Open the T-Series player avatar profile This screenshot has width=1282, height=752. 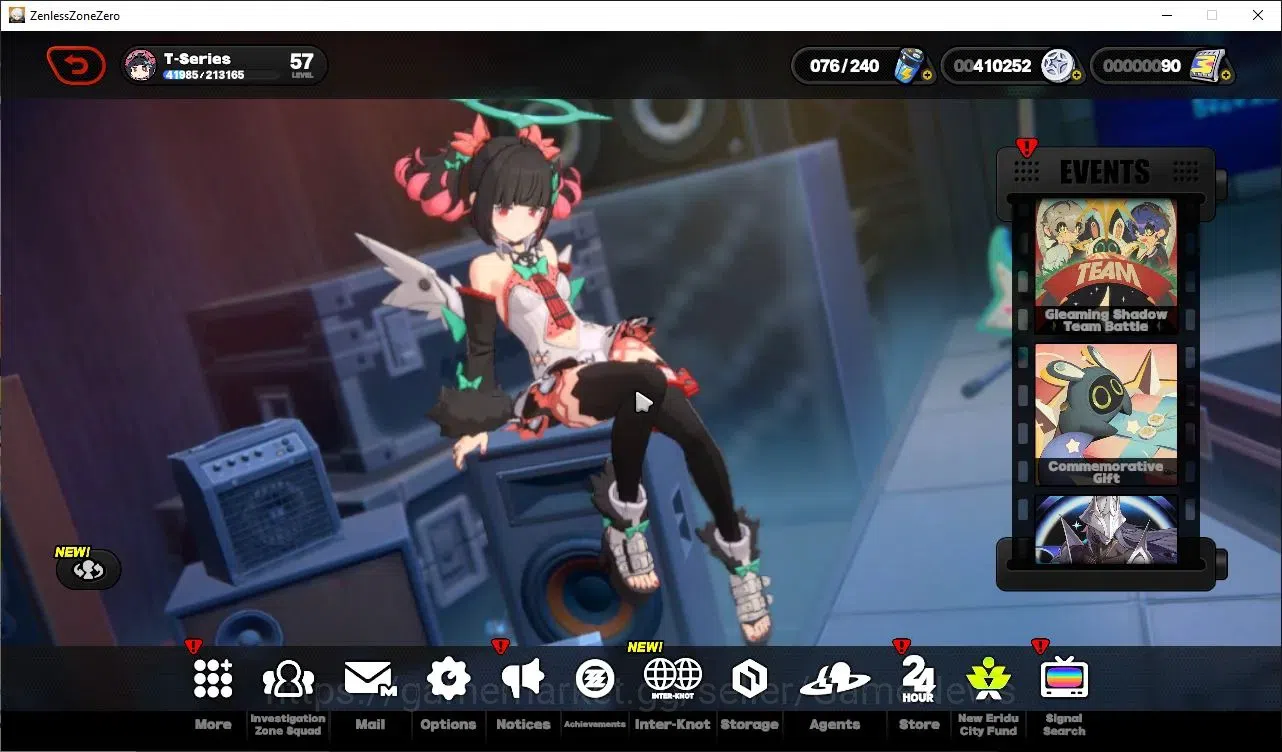pos(140,66)
